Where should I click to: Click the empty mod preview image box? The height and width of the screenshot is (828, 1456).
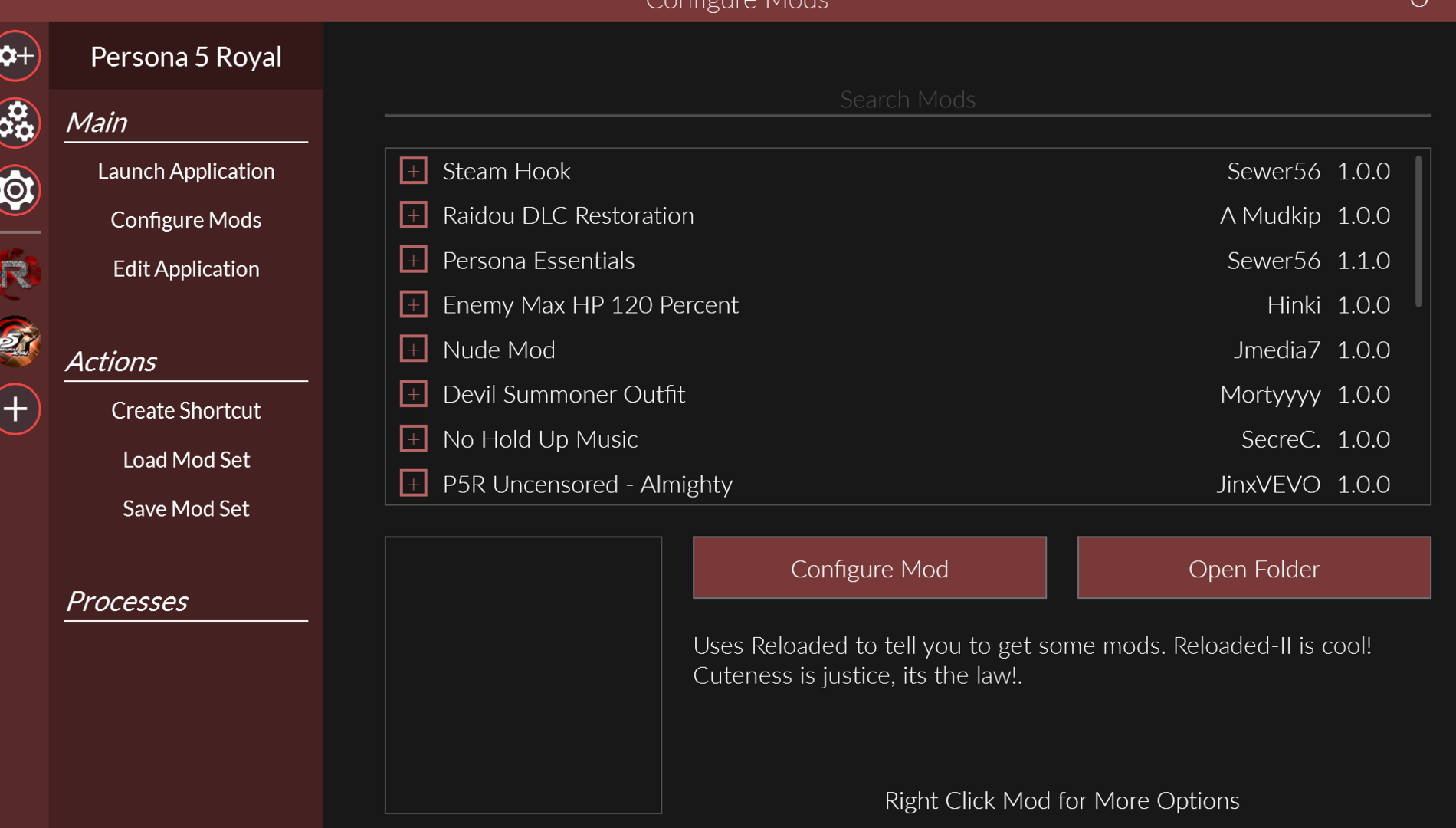point(523,675)
